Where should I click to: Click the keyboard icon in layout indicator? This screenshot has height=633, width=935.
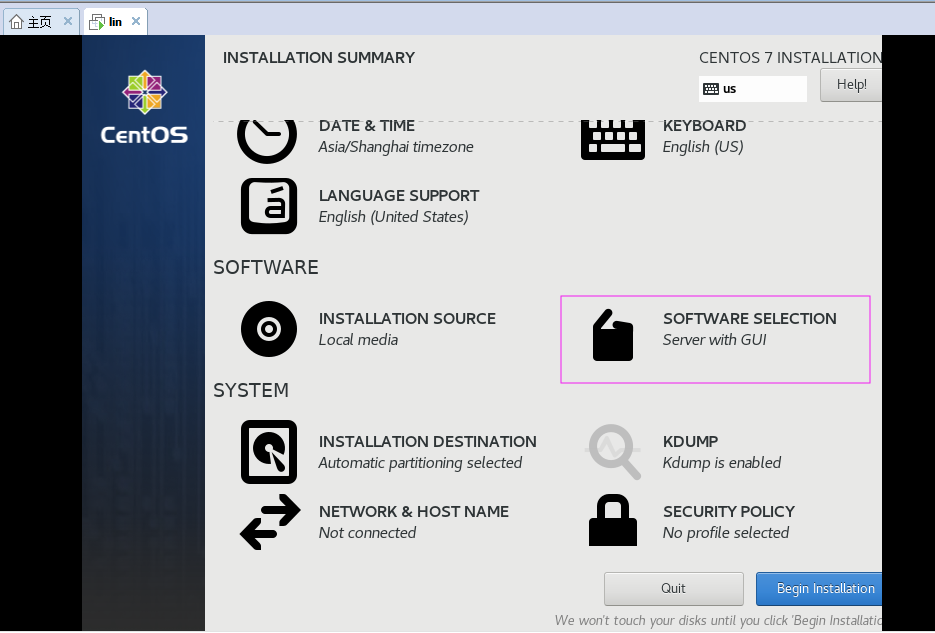pos(711,89)
